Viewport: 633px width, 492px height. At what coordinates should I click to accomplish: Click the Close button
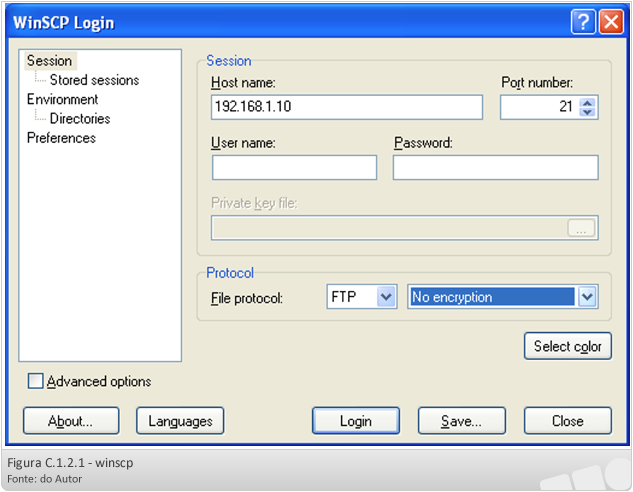pos(568,421)
